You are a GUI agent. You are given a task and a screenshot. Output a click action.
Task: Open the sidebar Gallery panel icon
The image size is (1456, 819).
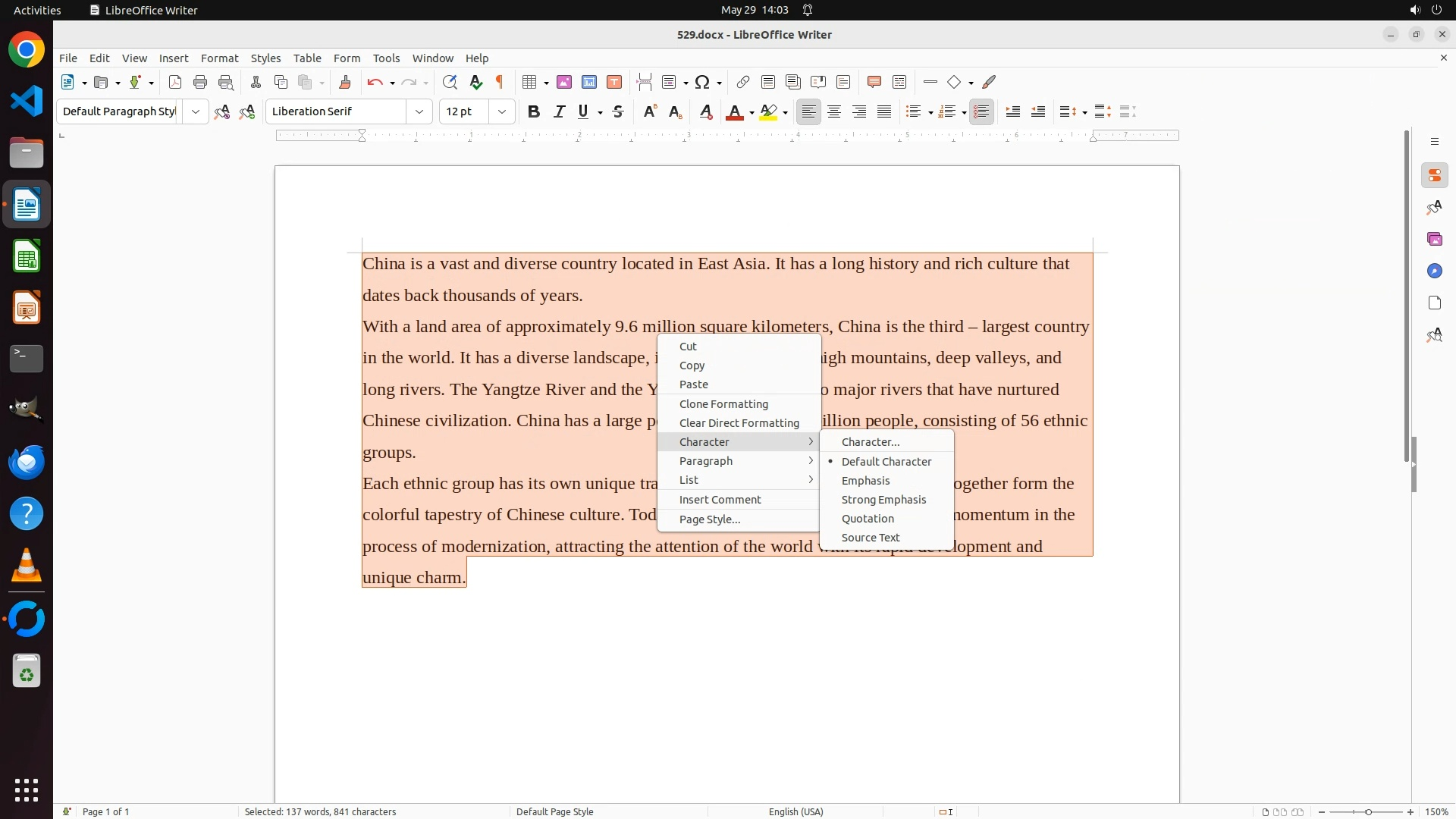[1434, 239]
